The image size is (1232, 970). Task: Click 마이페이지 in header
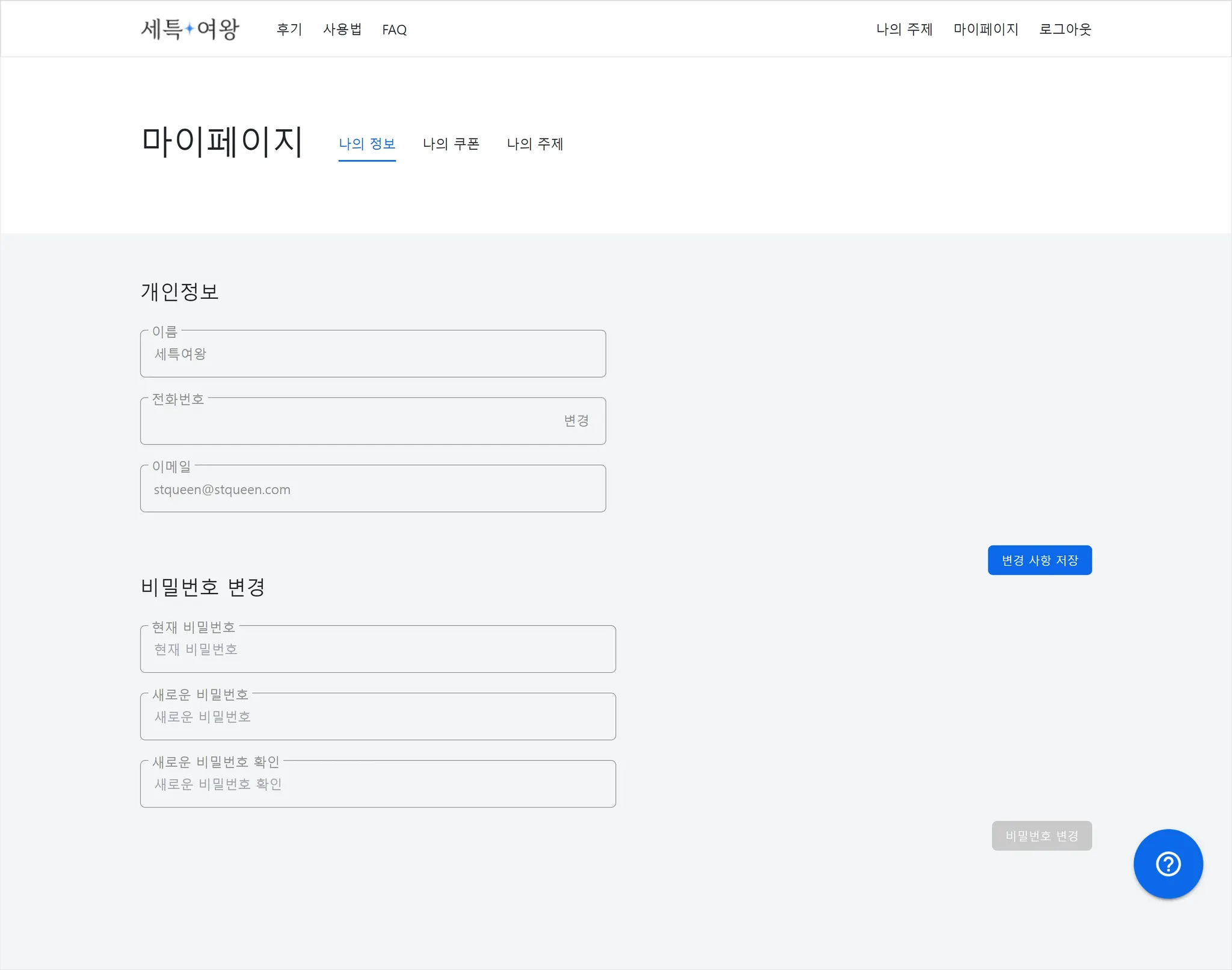tap(985, 29)
